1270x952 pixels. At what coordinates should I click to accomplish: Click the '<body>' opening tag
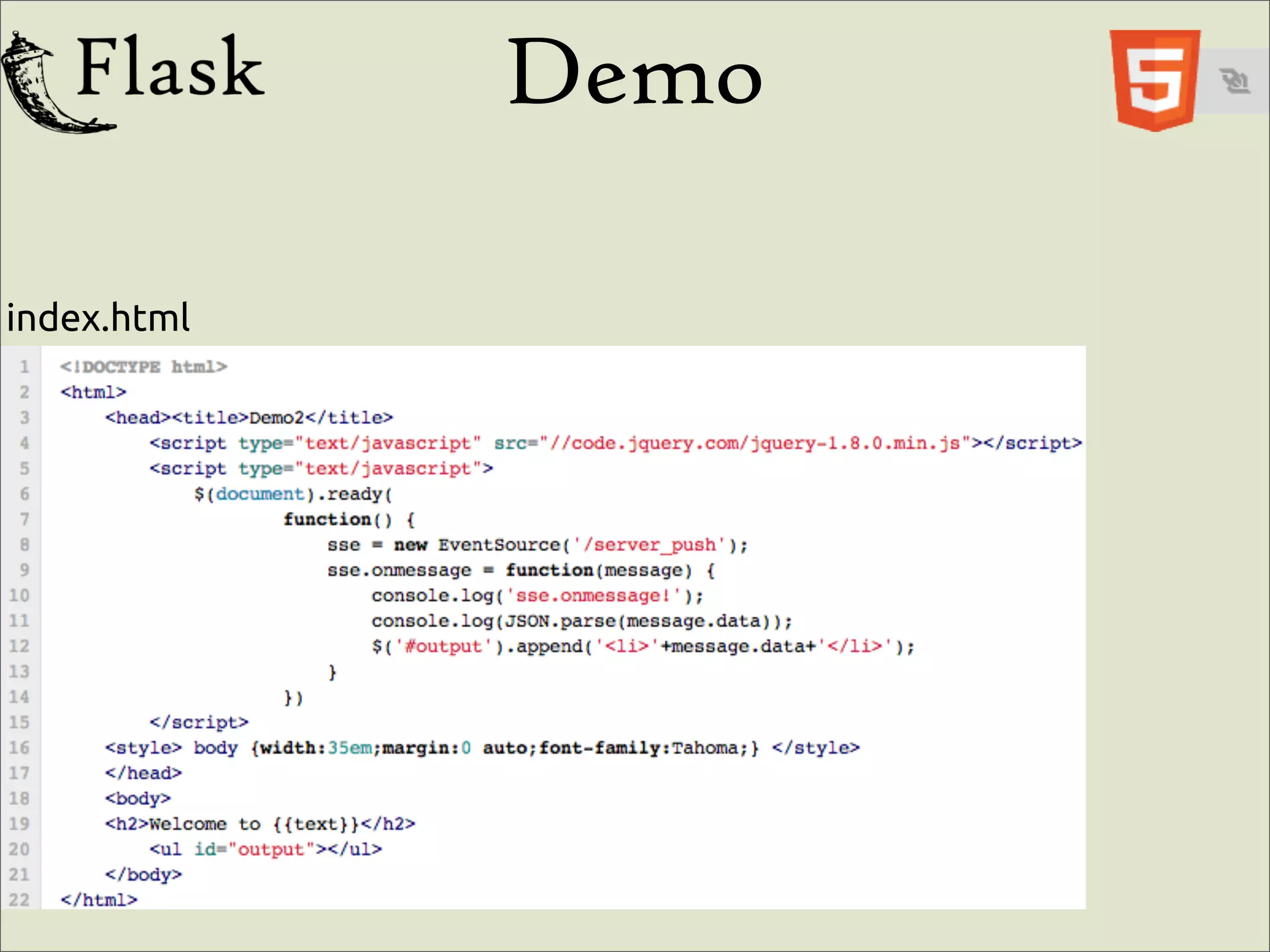[138, 799]
